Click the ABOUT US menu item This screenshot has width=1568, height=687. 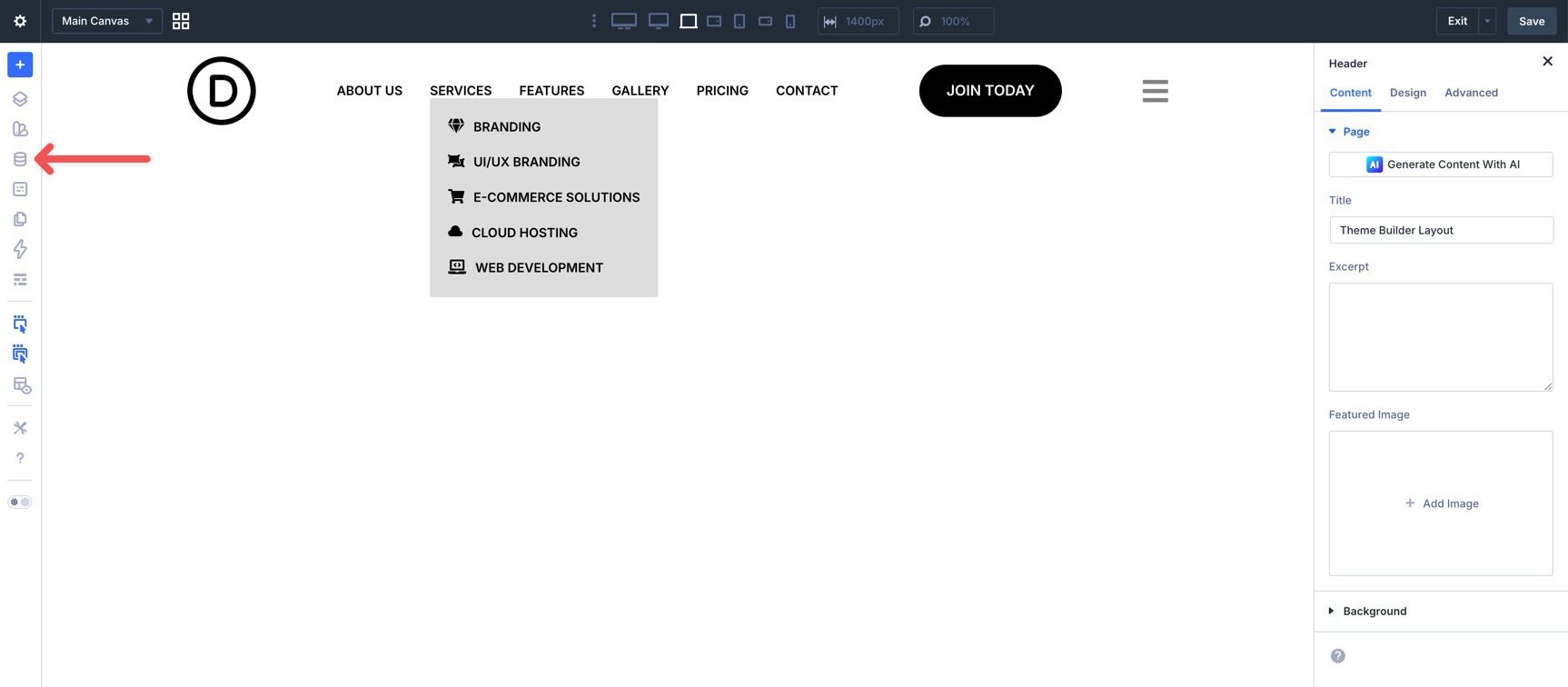tap(370, 91)
